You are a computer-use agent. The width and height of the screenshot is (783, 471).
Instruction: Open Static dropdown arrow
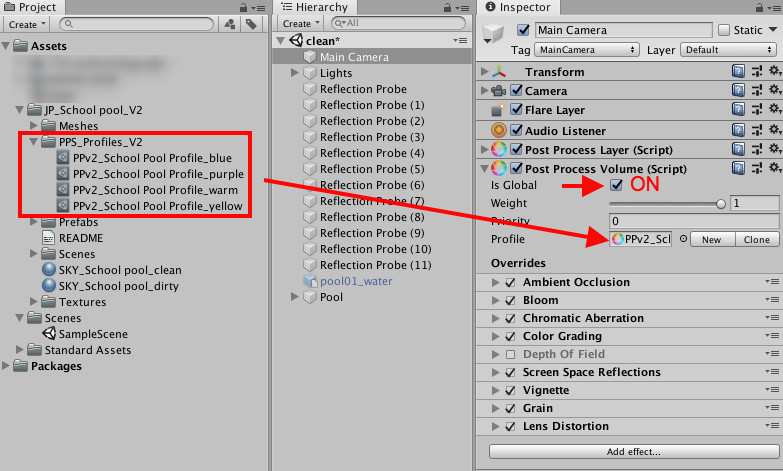click(773, 30)
